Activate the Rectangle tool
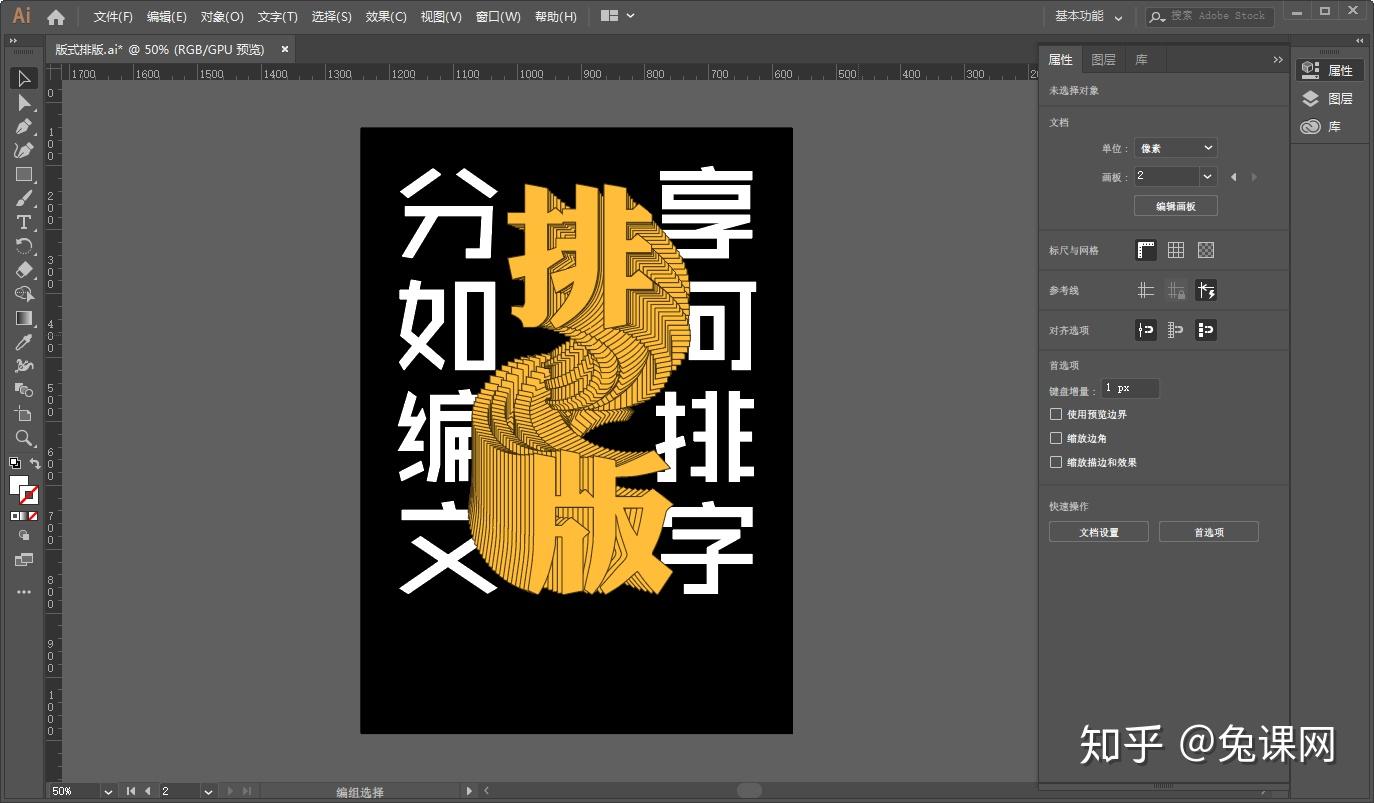The height and width of the screenshot is (803, 1374). point(24,174)
